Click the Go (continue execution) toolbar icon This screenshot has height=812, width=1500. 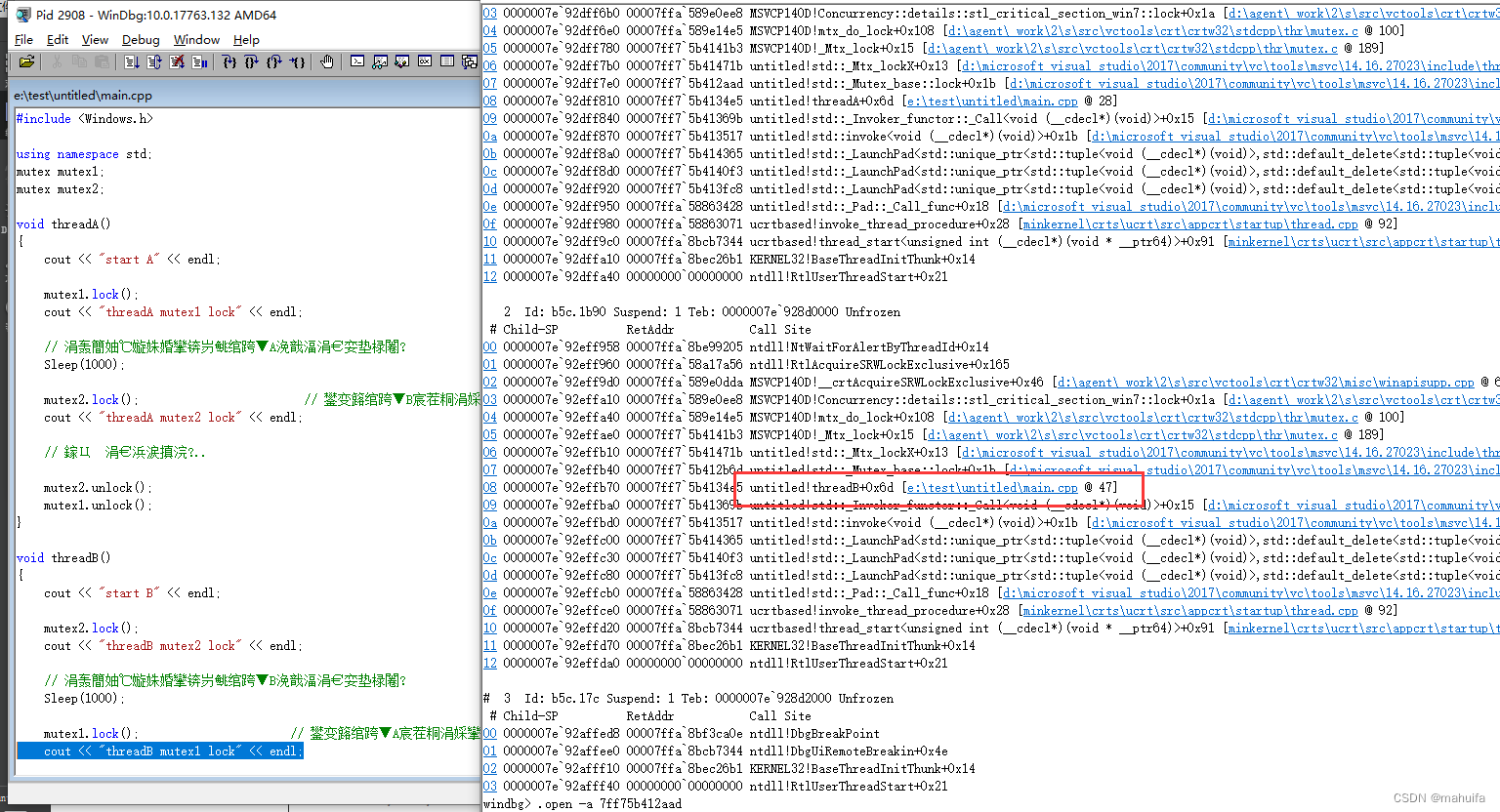(132, 61)
